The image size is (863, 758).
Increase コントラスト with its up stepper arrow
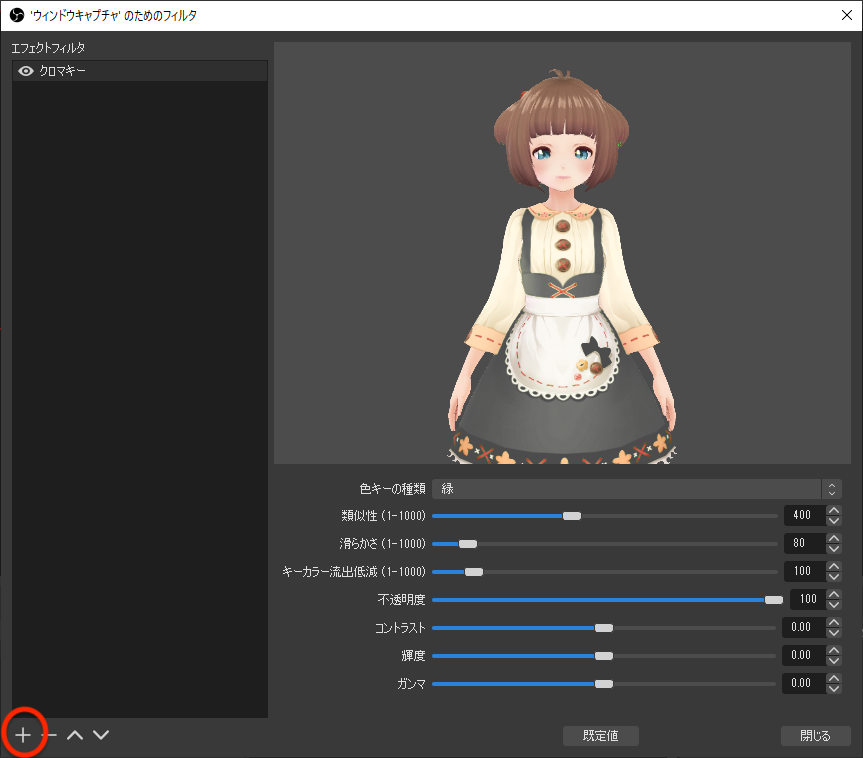(834, 622)
